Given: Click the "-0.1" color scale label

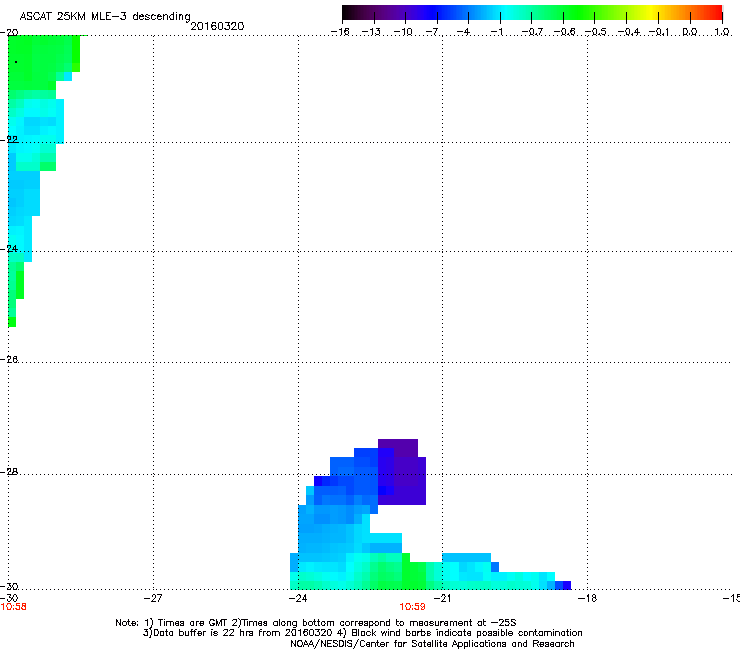Looking at the screenshot, I should [659, 32].
